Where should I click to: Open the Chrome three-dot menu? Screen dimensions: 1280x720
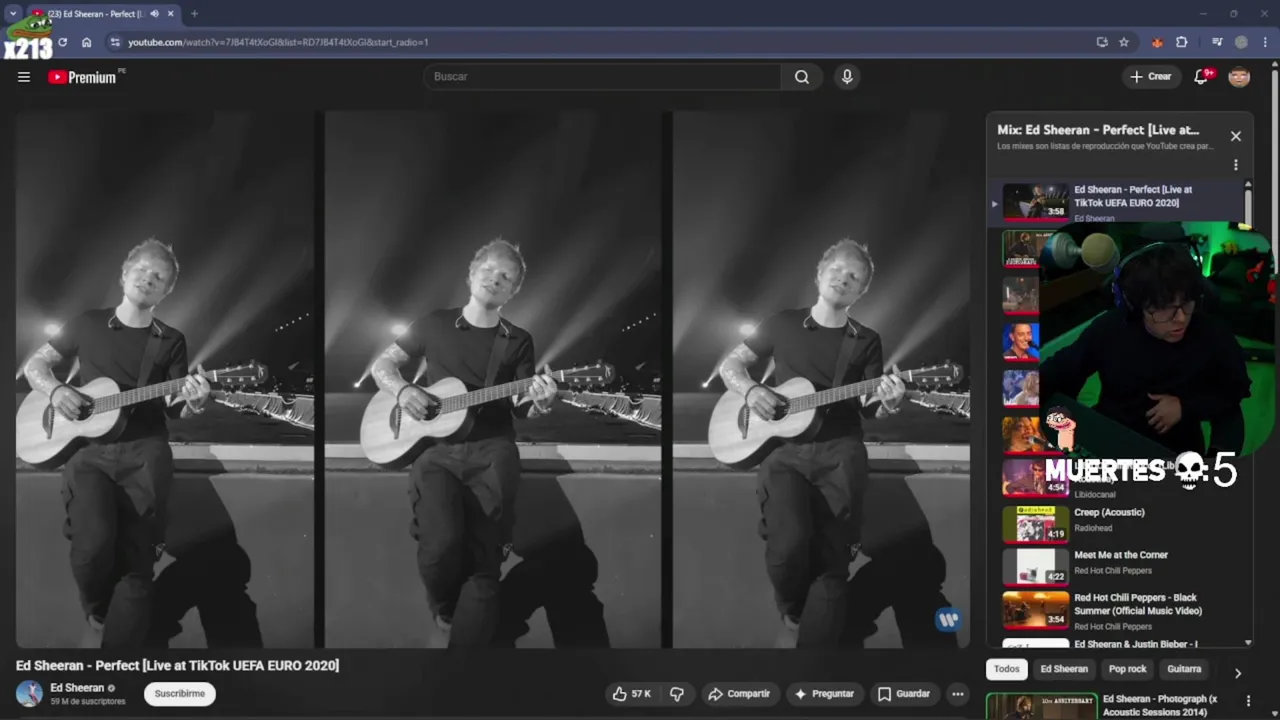tap(1265, 42)
